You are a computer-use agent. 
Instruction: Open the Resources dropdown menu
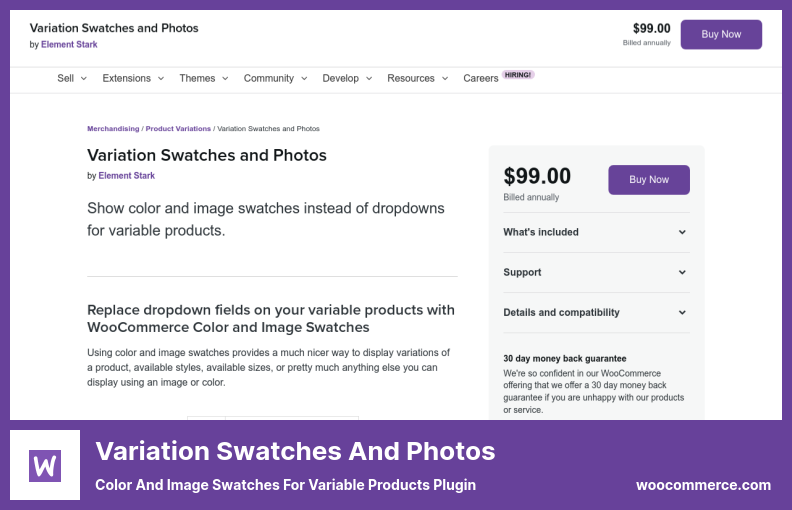point(417,78)
